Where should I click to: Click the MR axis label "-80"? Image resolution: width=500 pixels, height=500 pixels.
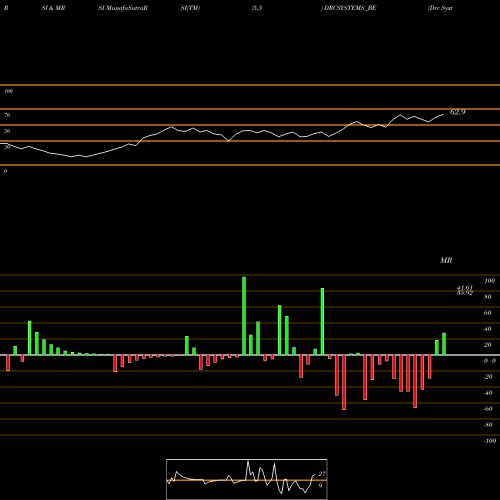pos(488,425)
